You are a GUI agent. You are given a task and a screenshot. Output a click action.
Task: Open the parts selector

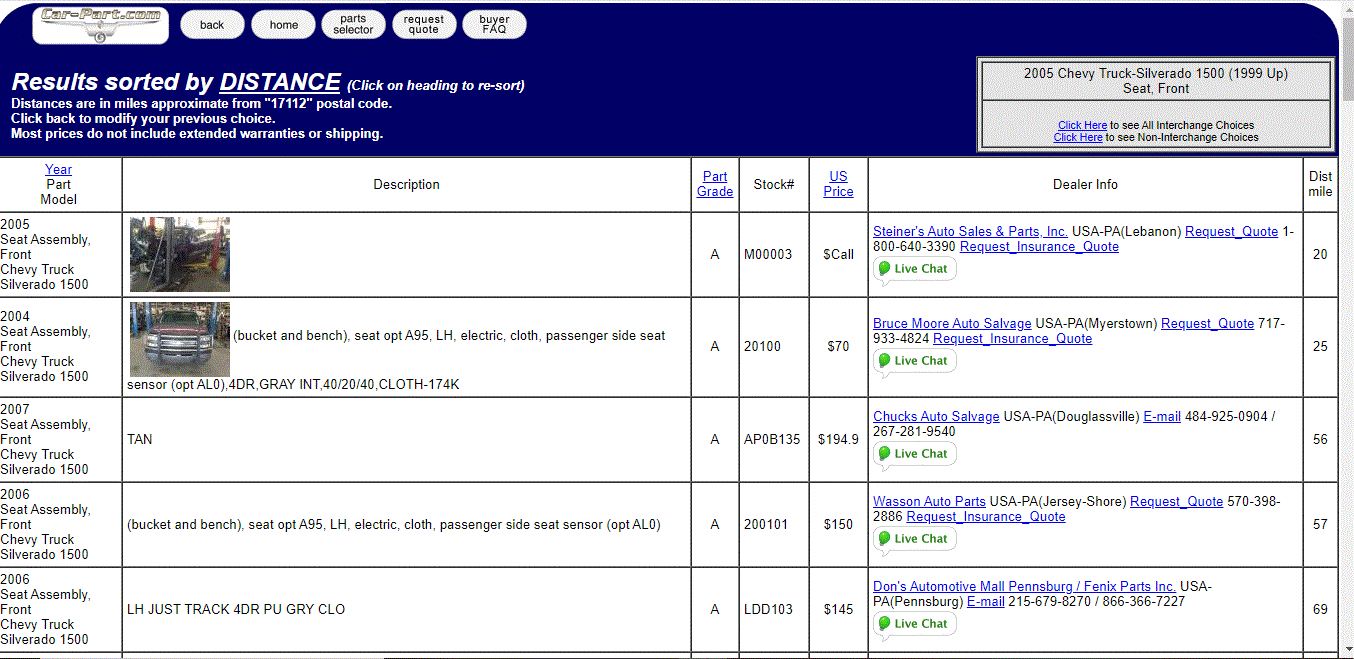point(353,25)
